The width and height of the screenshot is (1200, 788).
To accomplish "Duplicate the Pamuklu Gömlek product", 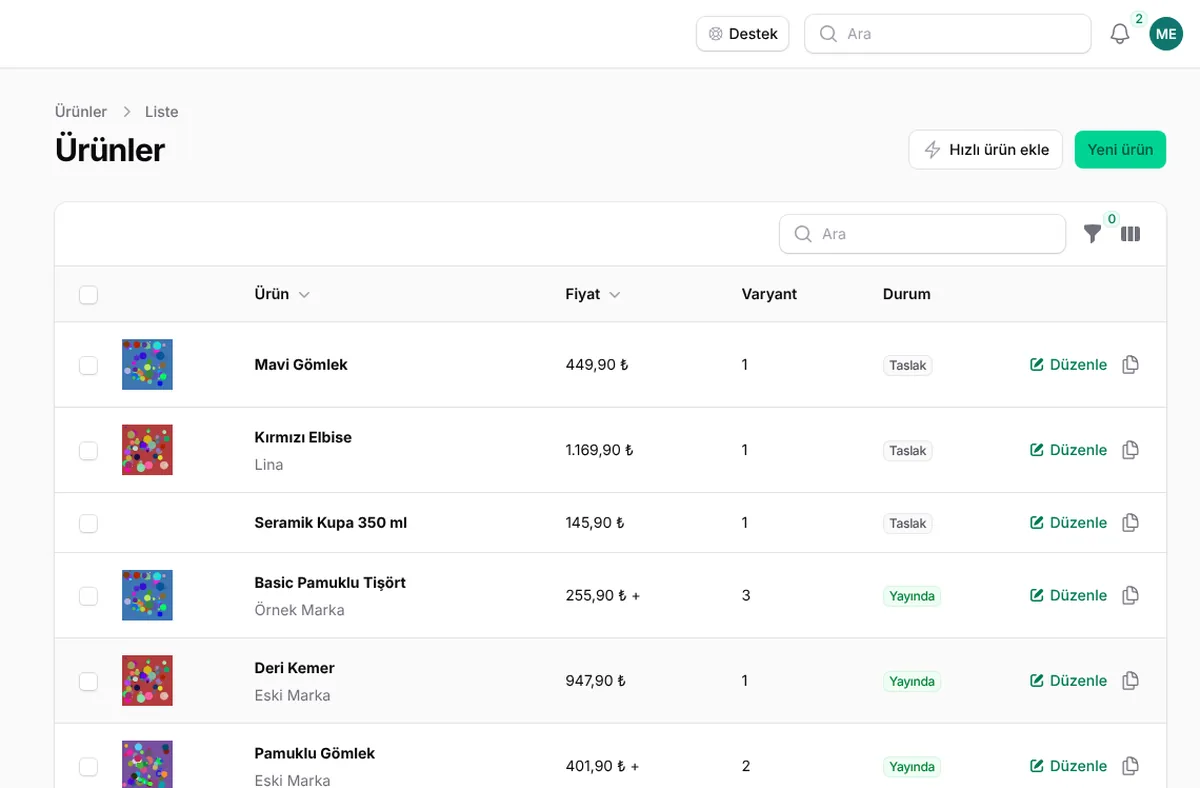I will 1130,766.
